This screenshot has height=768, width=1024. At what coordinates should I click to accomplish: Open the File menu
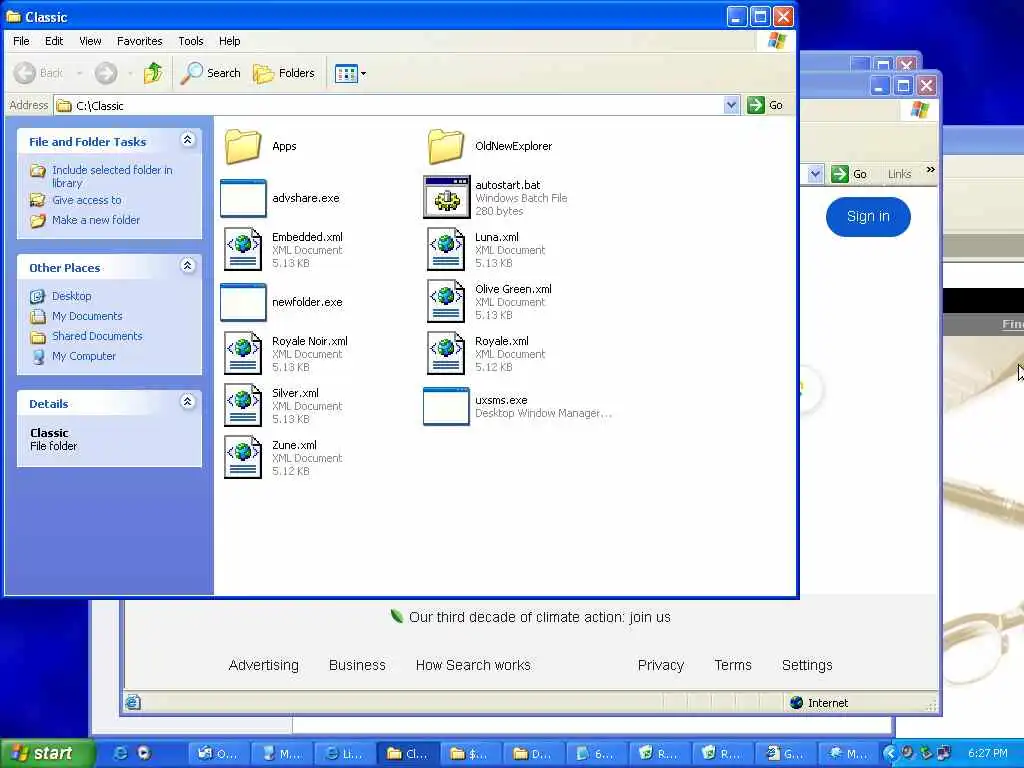[21, 40]
